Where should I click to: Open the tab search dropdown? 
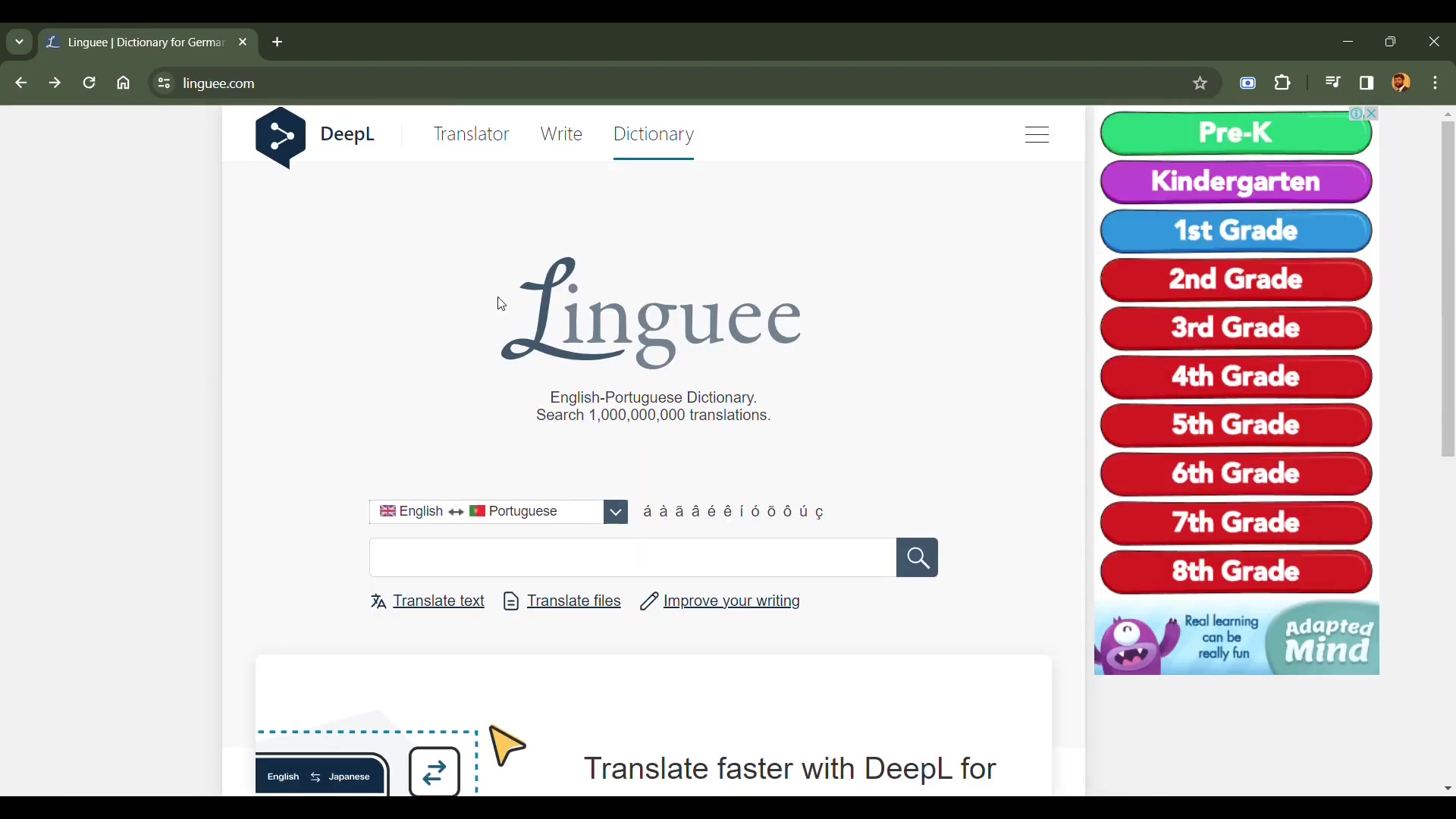point(18,42)
